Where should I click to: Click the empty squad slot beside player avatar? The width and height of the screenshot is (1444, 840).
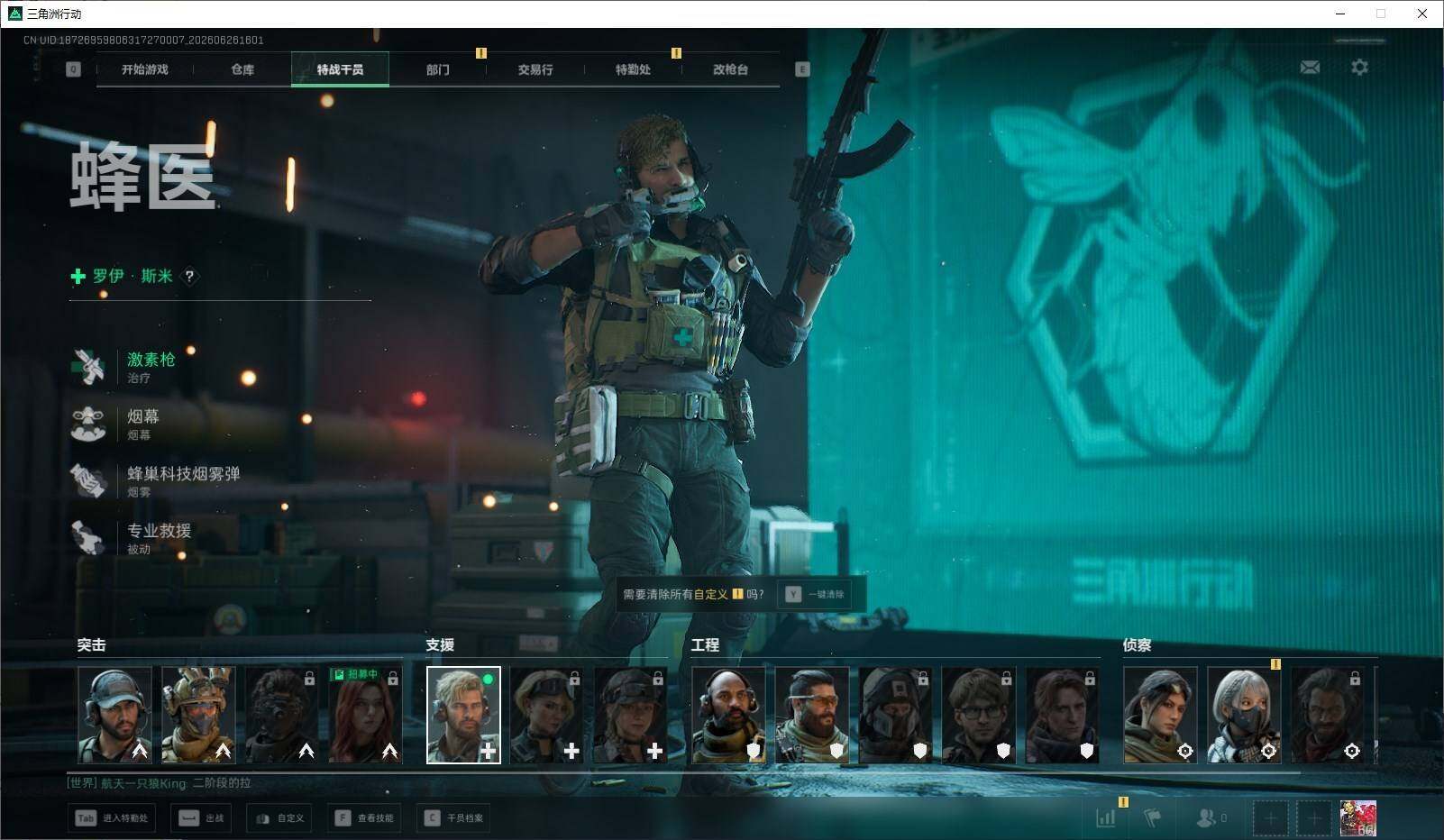tap(1314, 818)
